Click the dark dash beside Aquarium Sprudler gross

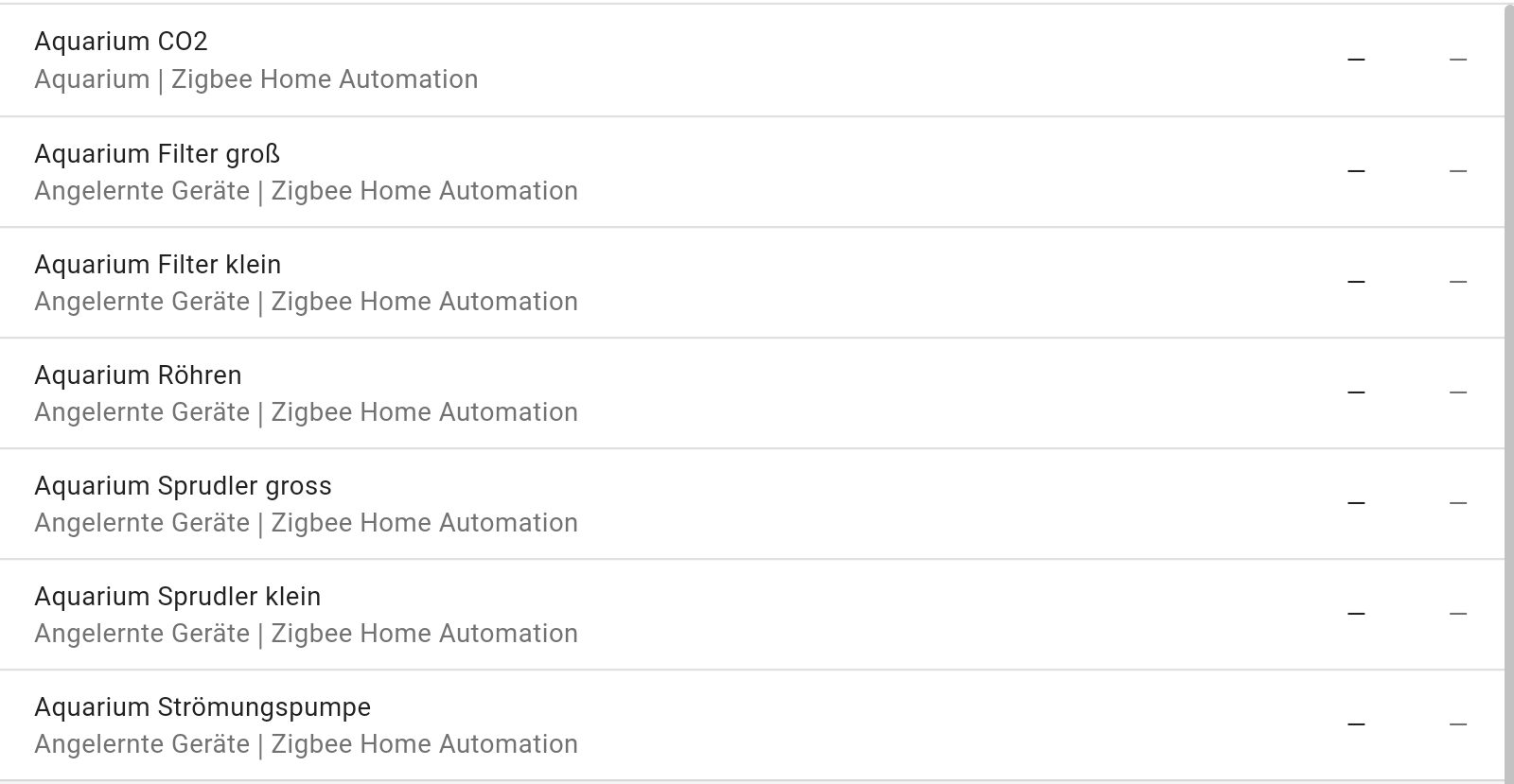1356,503
